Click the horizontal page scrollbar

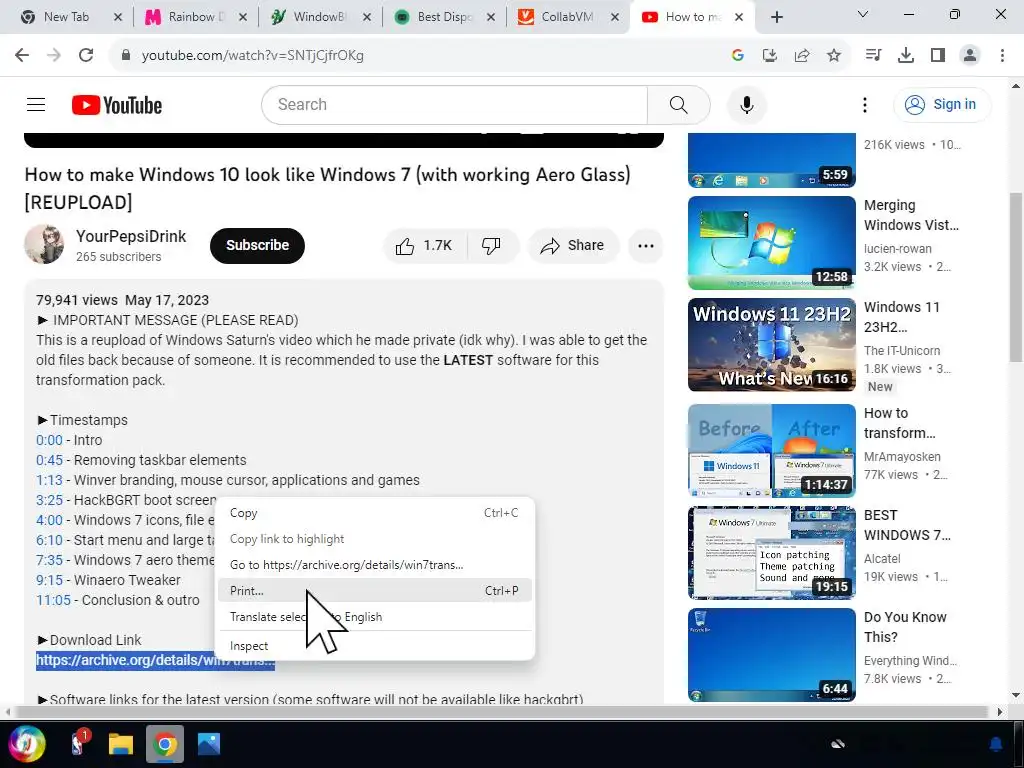click(502, 711)
